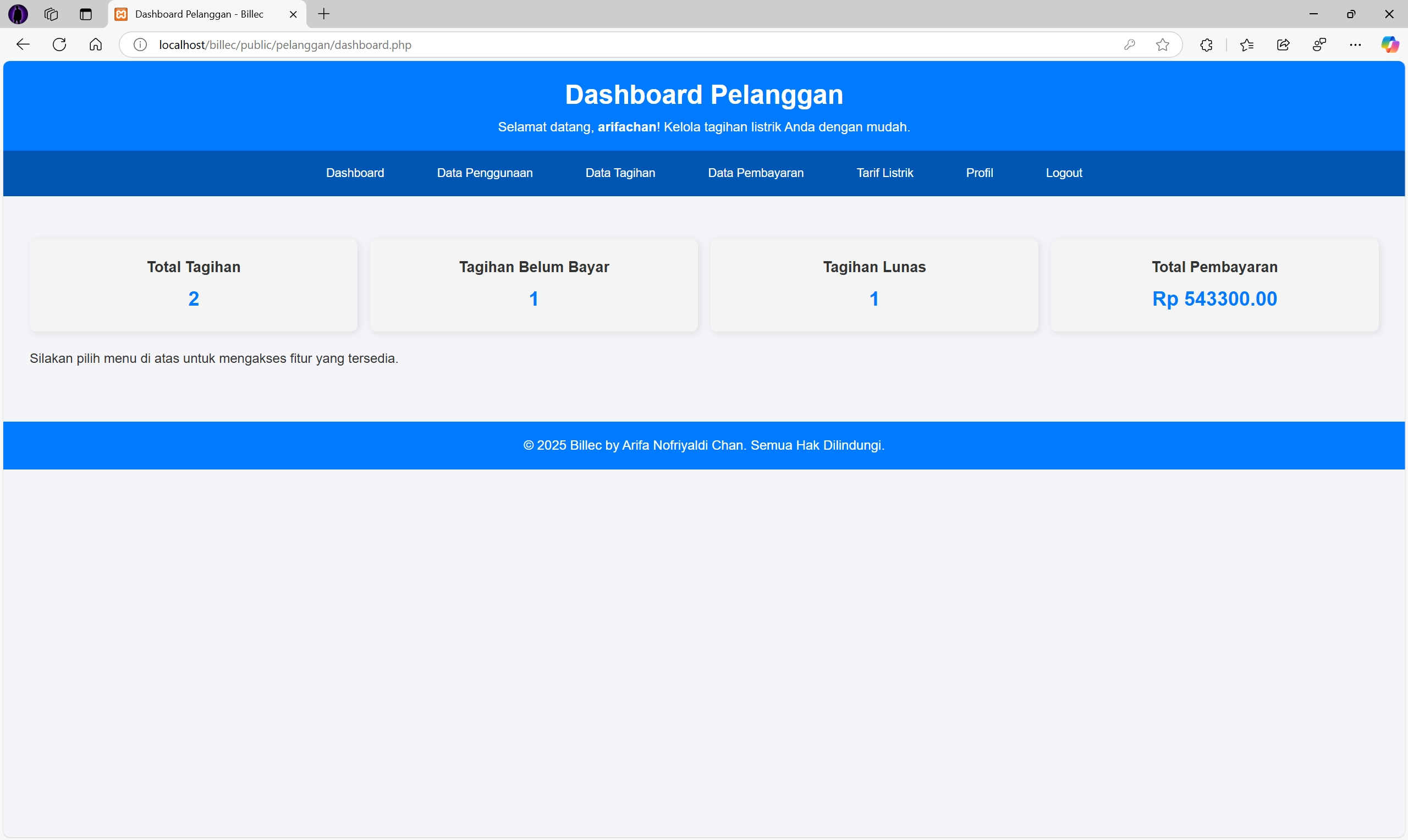Go to Data Tagihan page
1408x840 pixels.
coord(620,173)
